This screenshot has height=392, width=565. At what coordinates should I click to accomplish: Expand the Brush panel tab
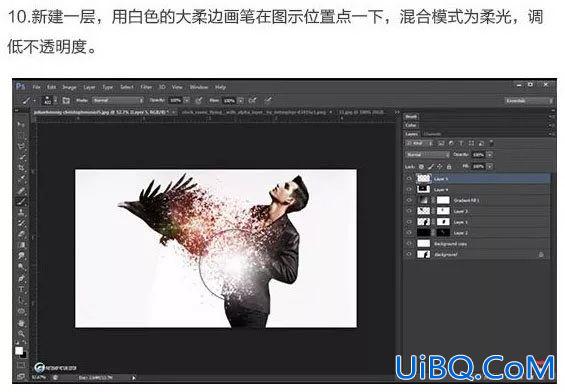411,116
